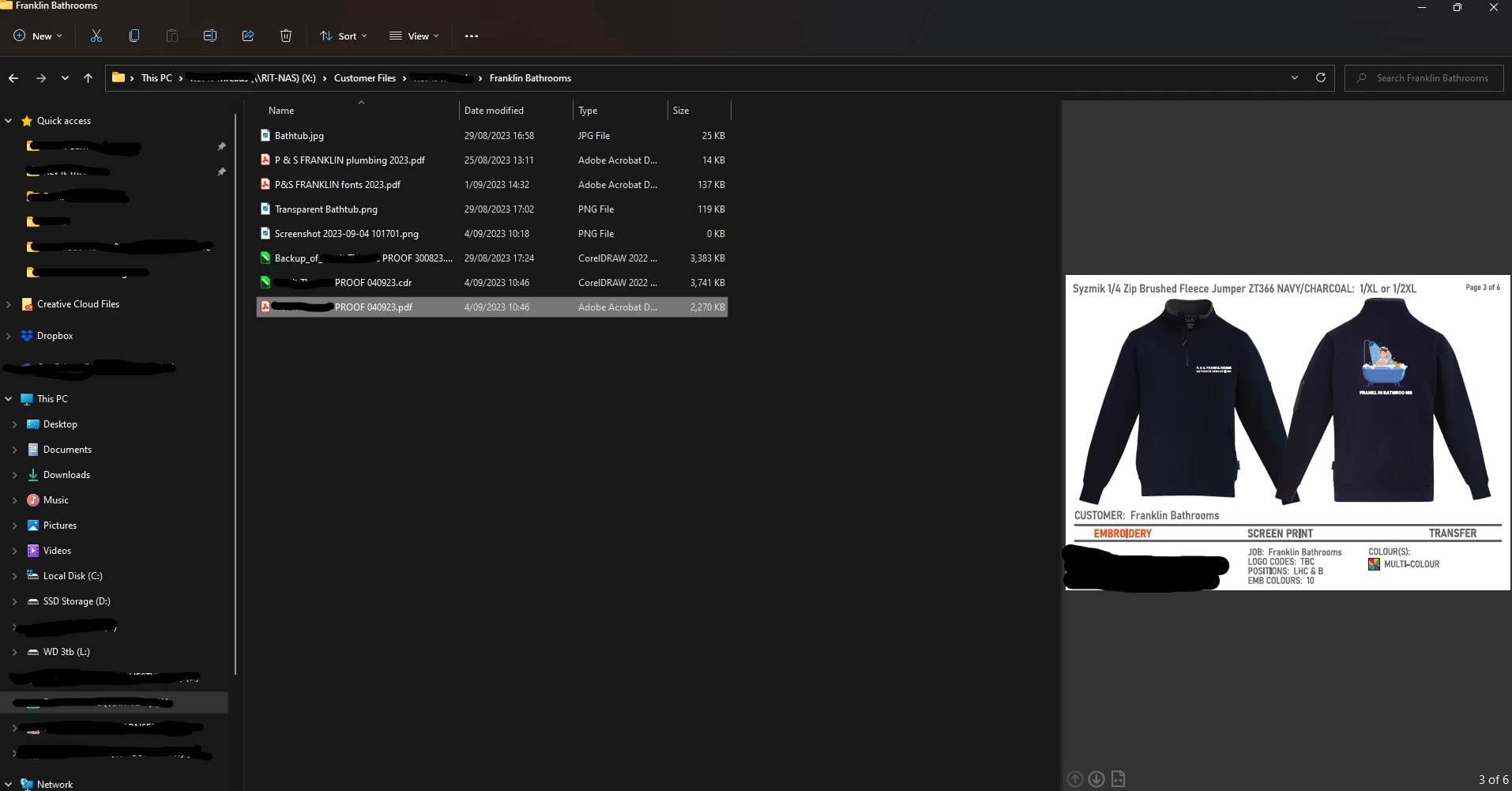Click the navigation pane scrollbar
This screenshot has height=791, width=1512.
click(x=235, y=395)
